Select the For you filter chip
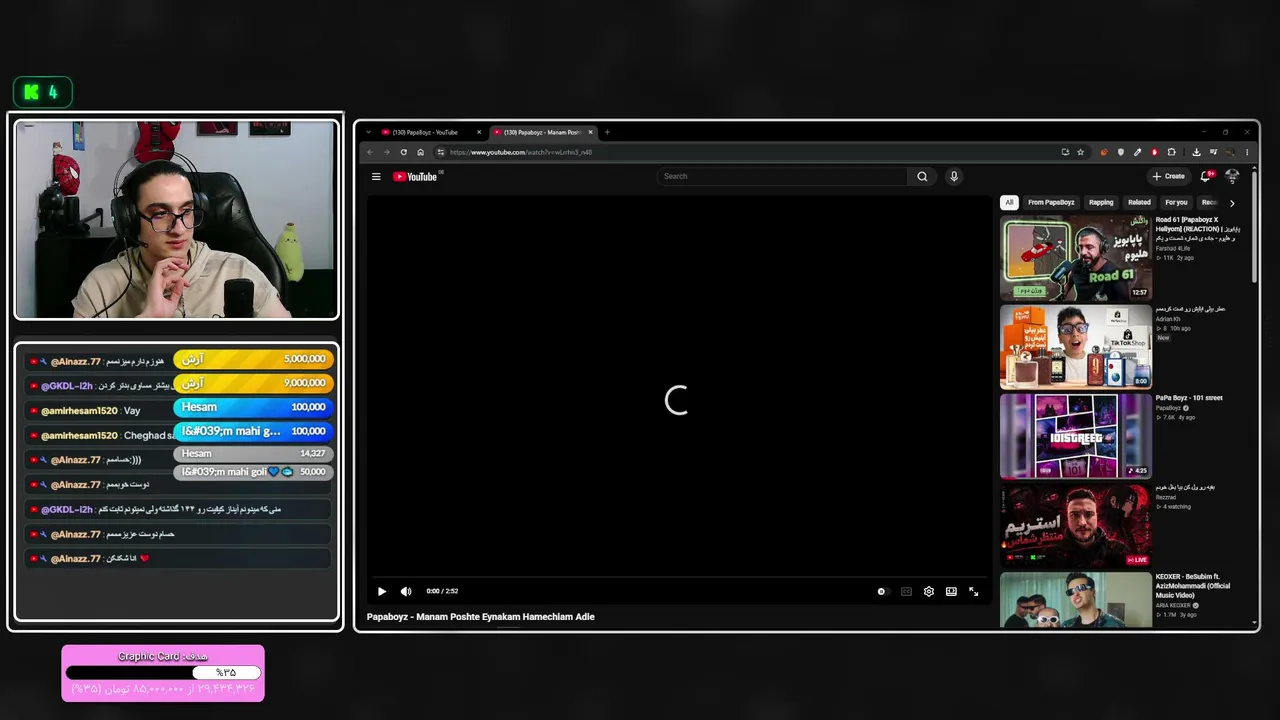This screenshot has height=720, width=1280. 1176,202
